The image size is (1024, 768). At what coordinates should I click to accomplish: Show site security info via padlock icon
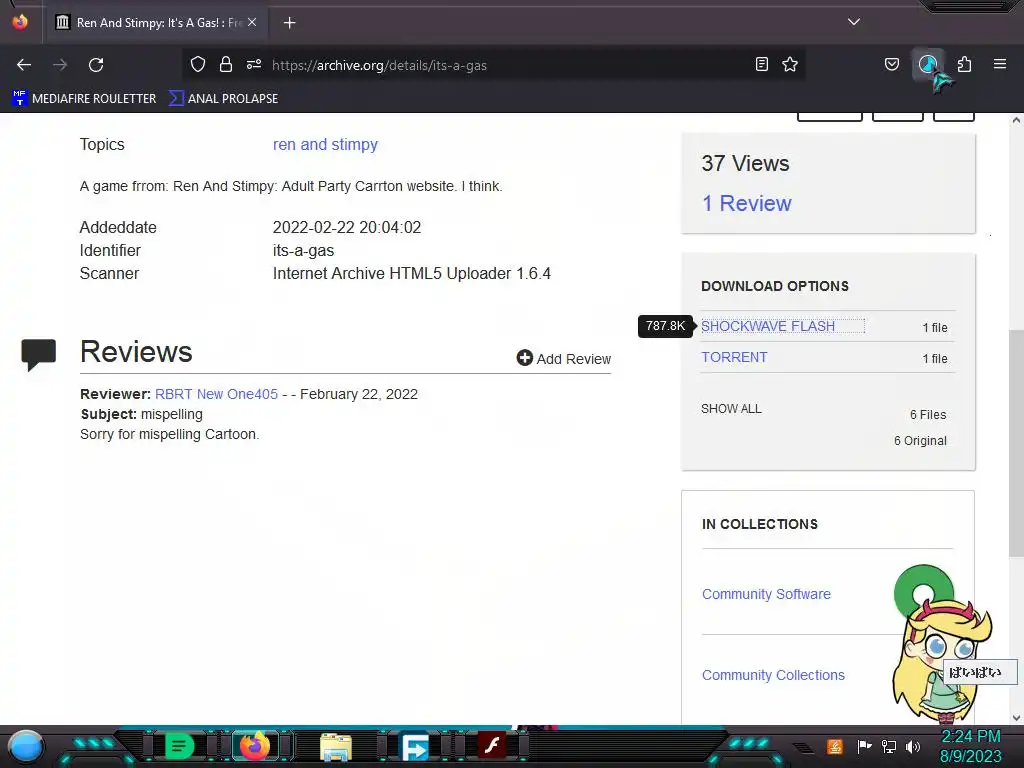point(226,64)
